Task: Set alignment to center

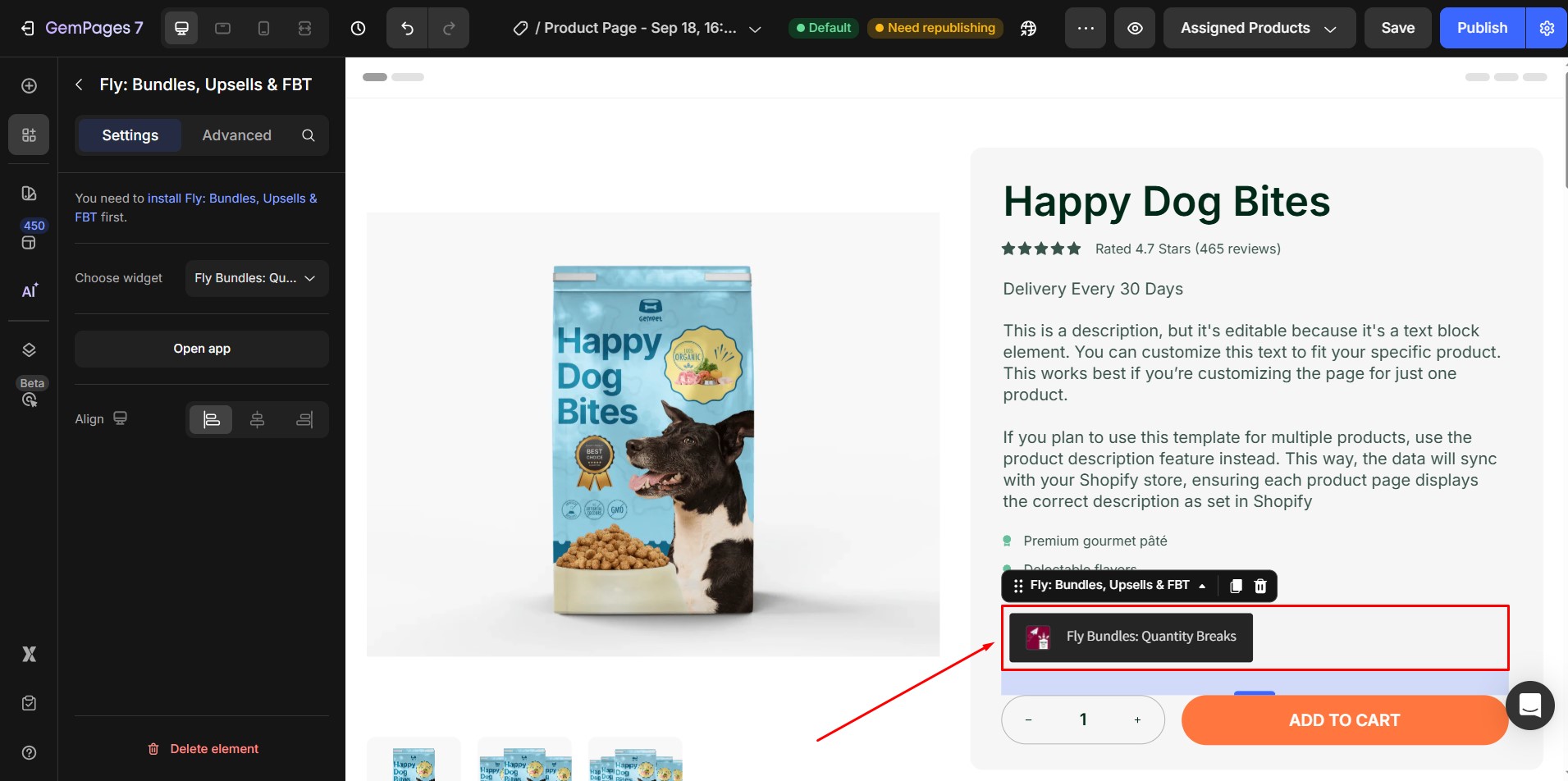Action: pyautogui.click(x=257, y=420)
